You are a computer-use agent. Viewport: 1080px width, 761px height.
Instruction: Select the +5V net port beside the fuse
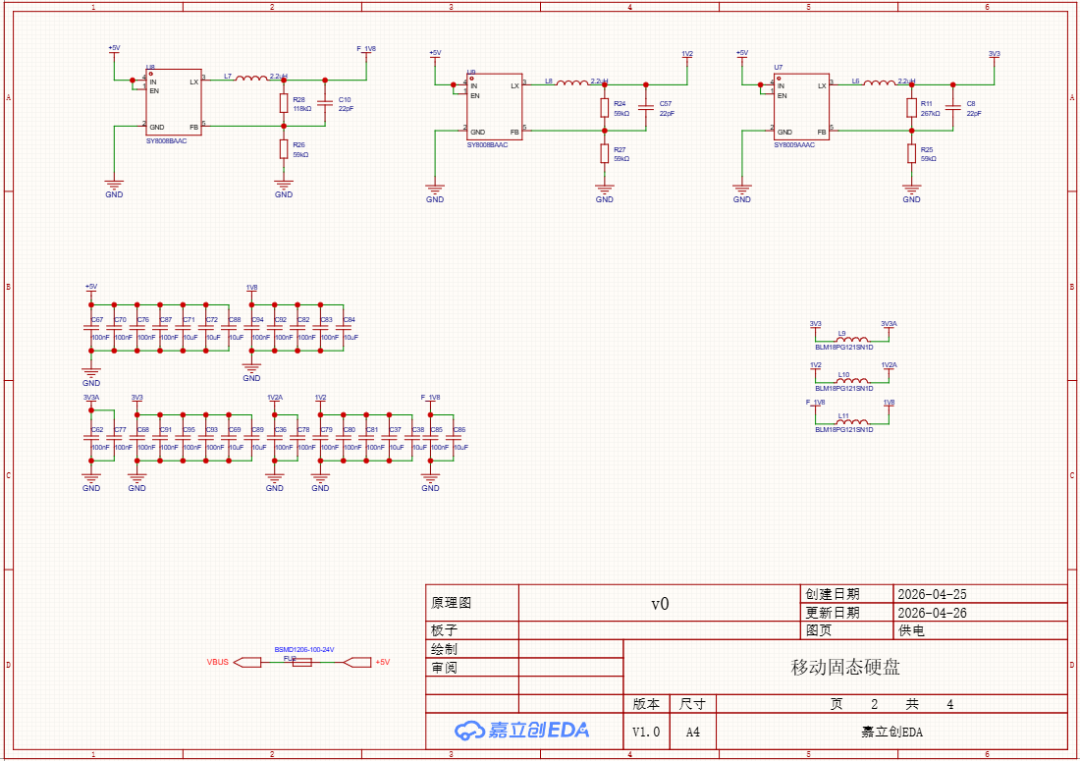point(357,663)
